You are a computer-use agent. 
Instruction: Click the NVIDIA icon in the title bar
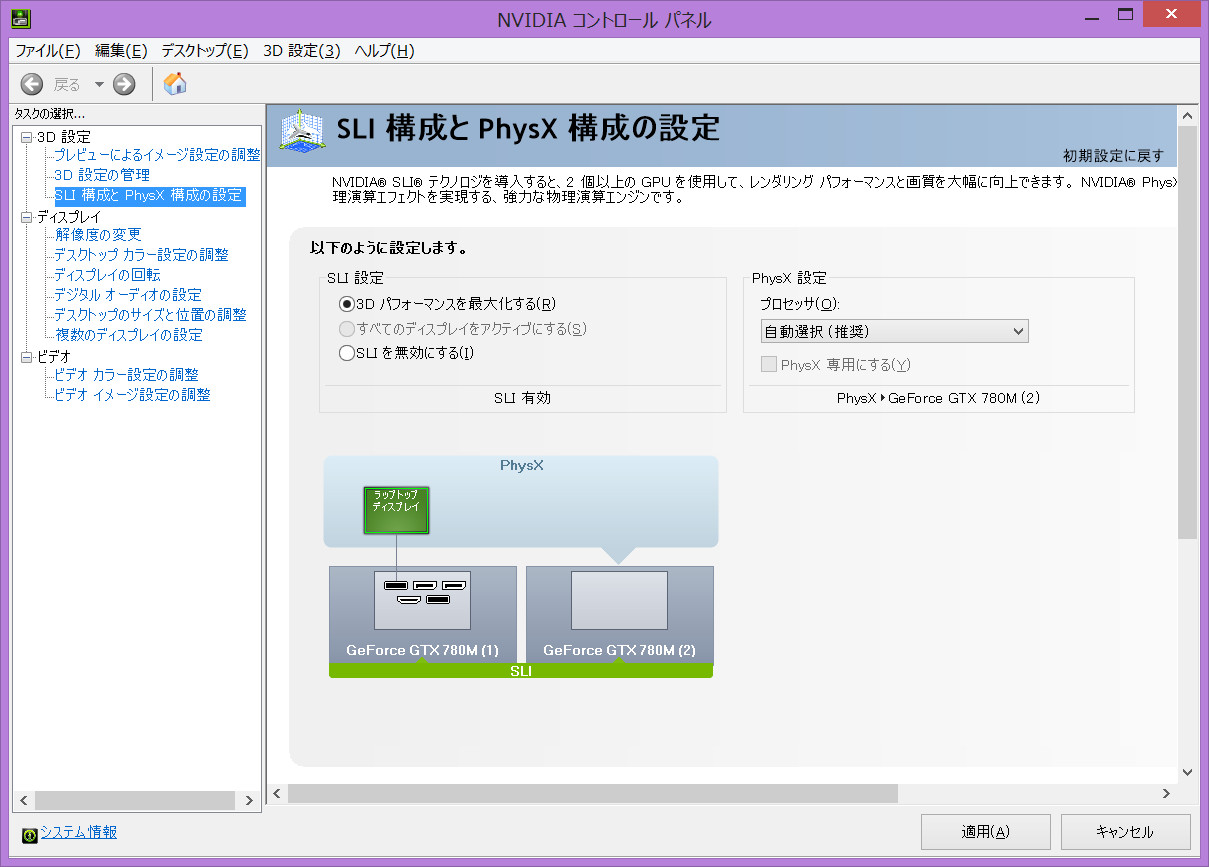(20, 19)
